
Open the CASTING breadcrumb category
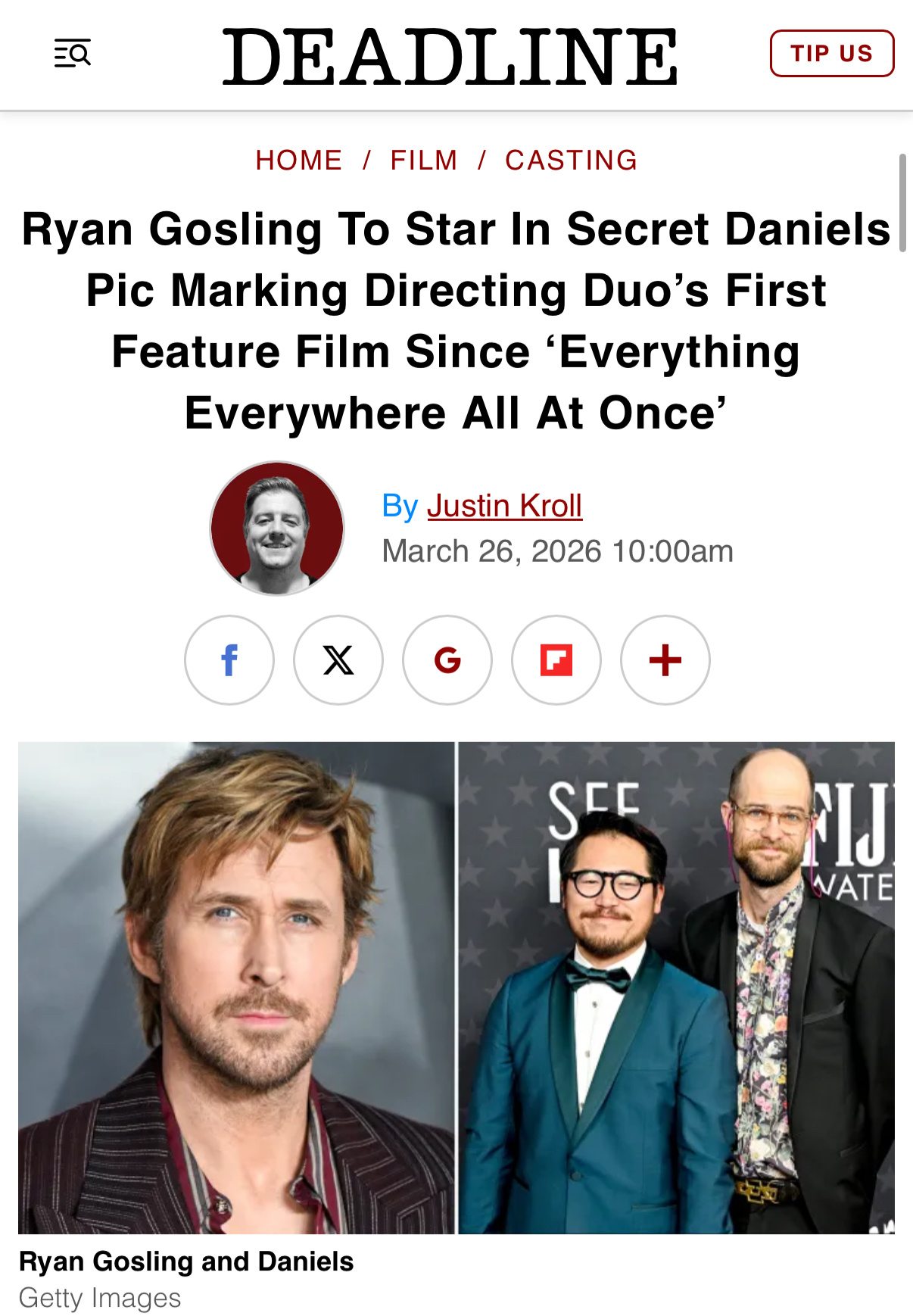(572, 161)
